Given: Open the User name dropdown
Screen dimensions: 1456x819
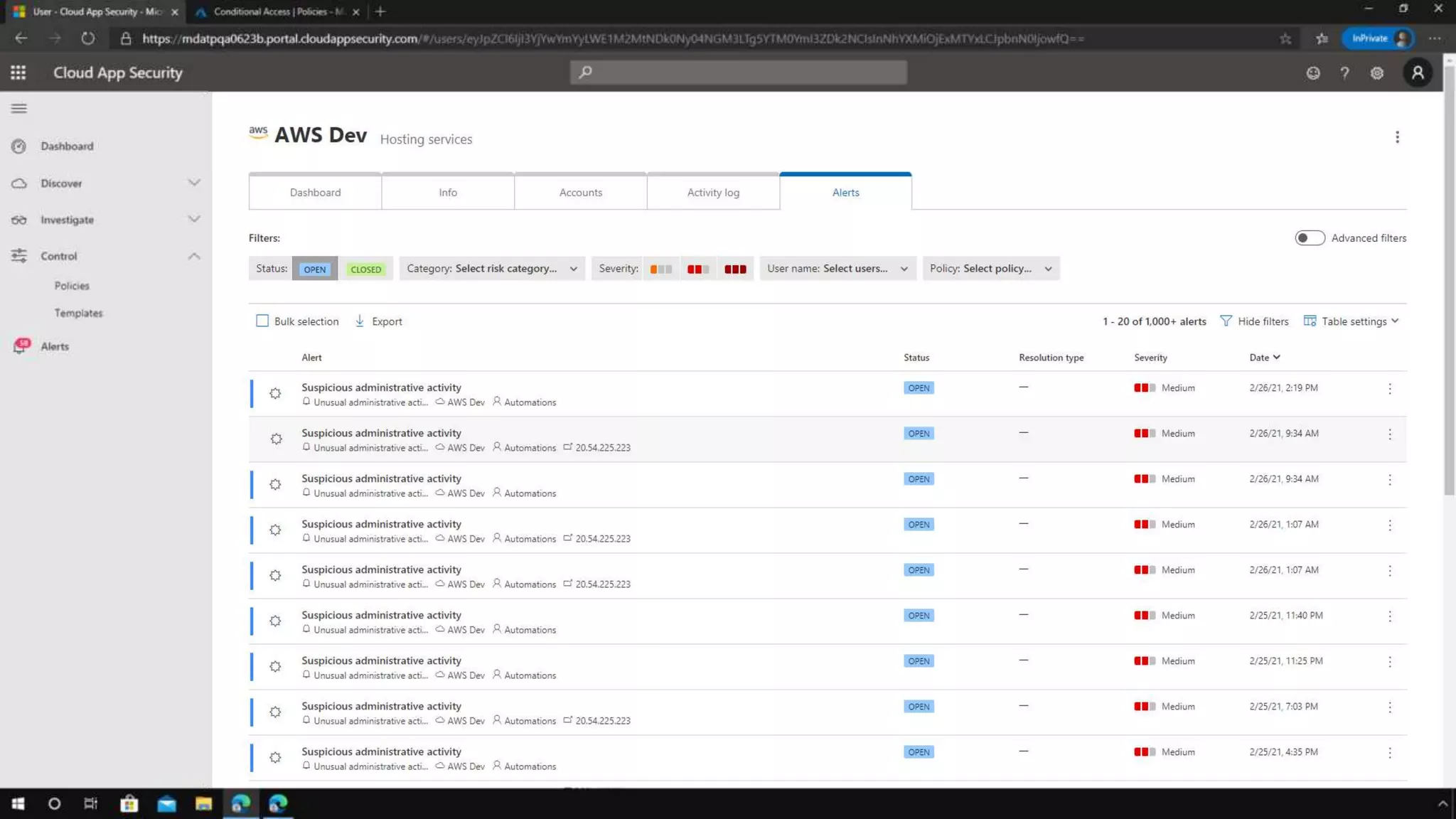Looking at the screenshot, I should point(837,269).
